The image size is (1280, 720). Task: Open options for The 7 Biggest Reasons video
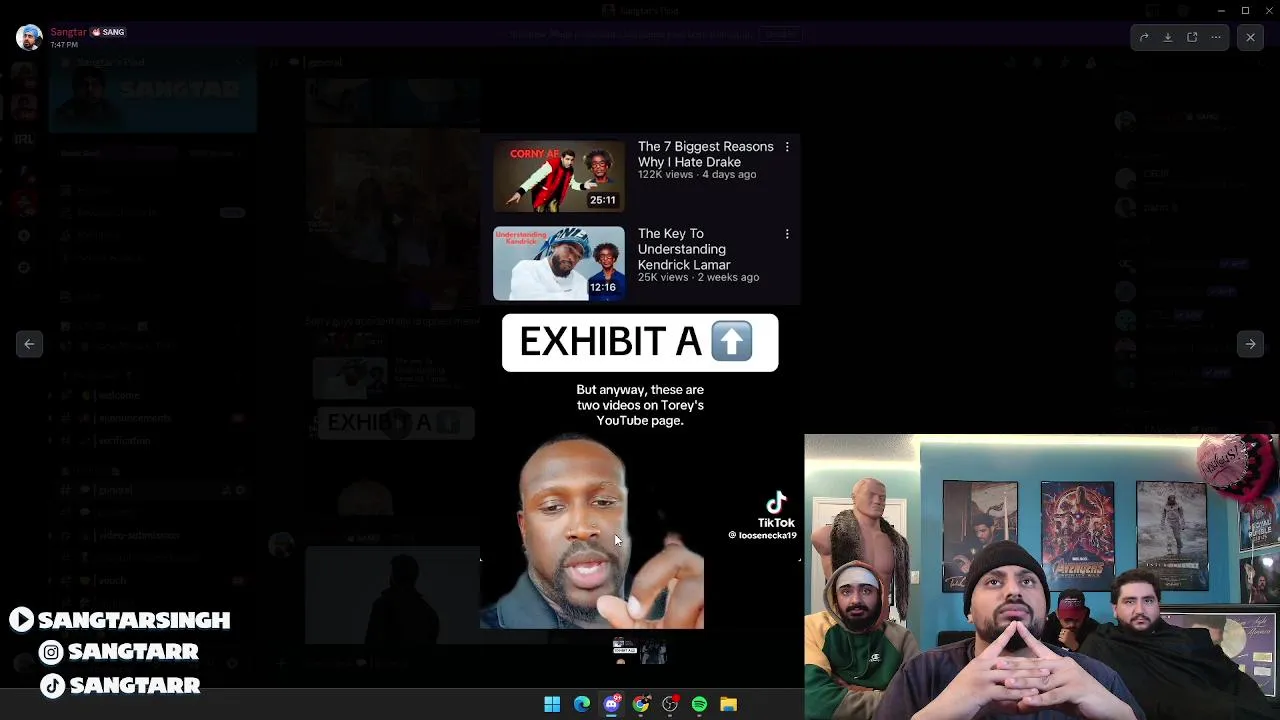[x=787, y=147]
